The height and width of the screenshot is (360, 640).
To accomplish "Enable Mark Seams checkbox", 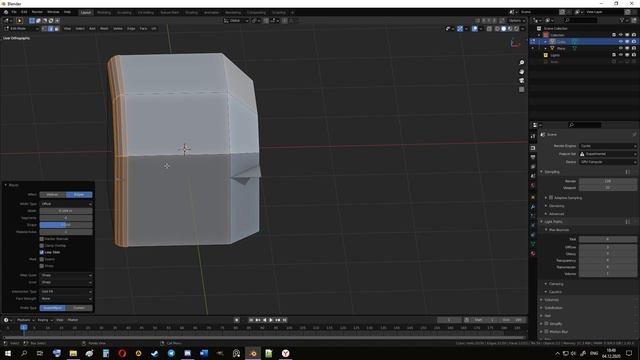I will point(42,259).
